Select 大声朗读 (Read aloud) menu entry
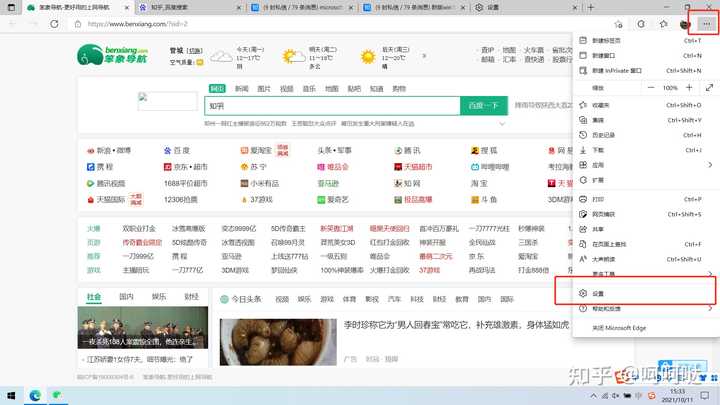 click(646, 259)
